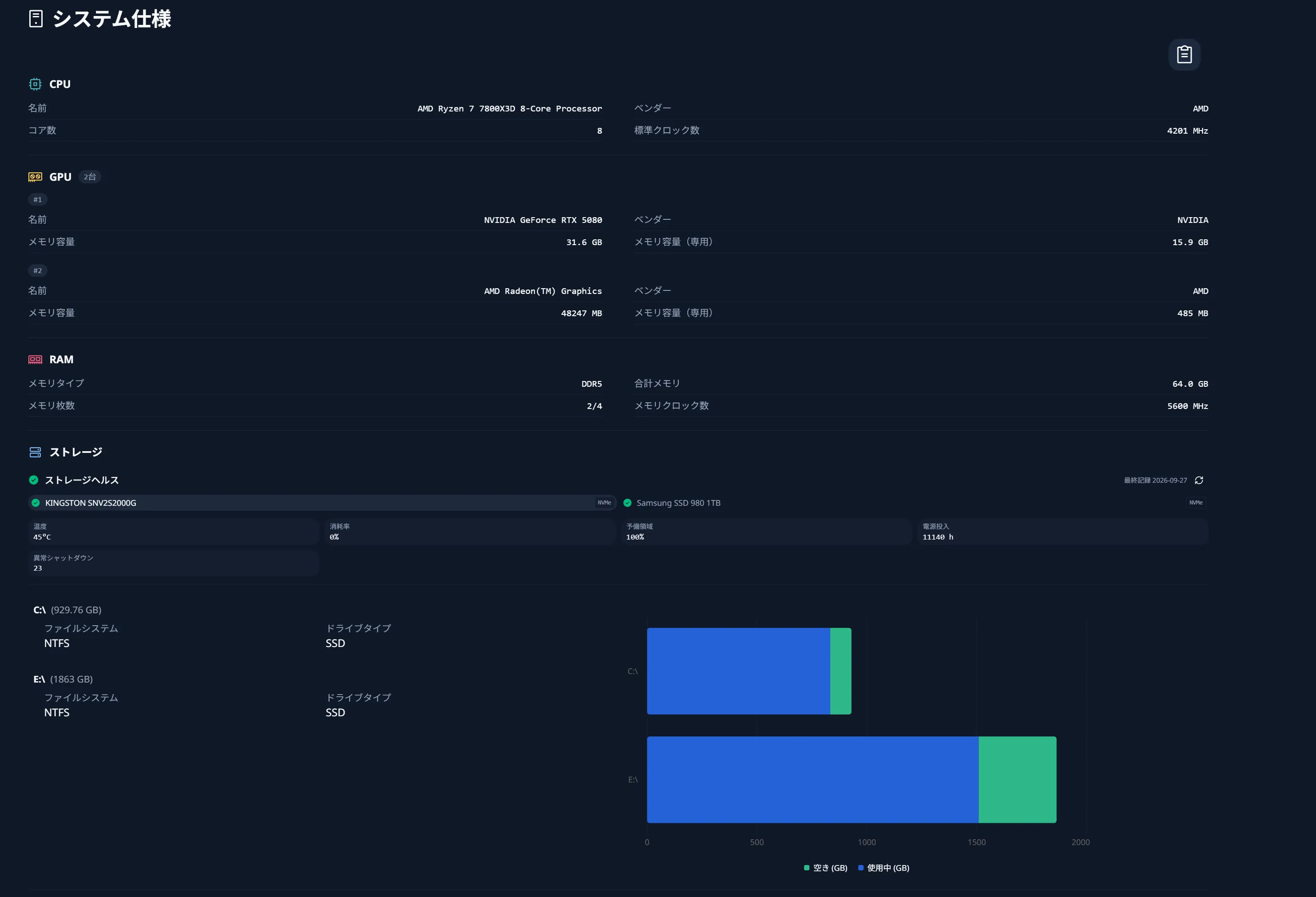This screenshot has width=1316, height=897.
Task: Click the 64.0 GB total memory value
Action: (x=1190, y=384)
